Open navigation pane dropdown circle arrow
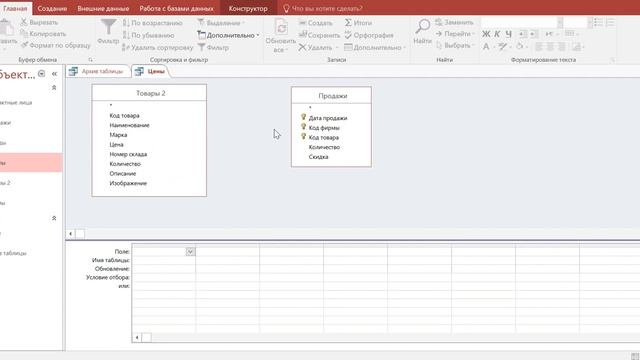640x360 pixels. [42, 73]
